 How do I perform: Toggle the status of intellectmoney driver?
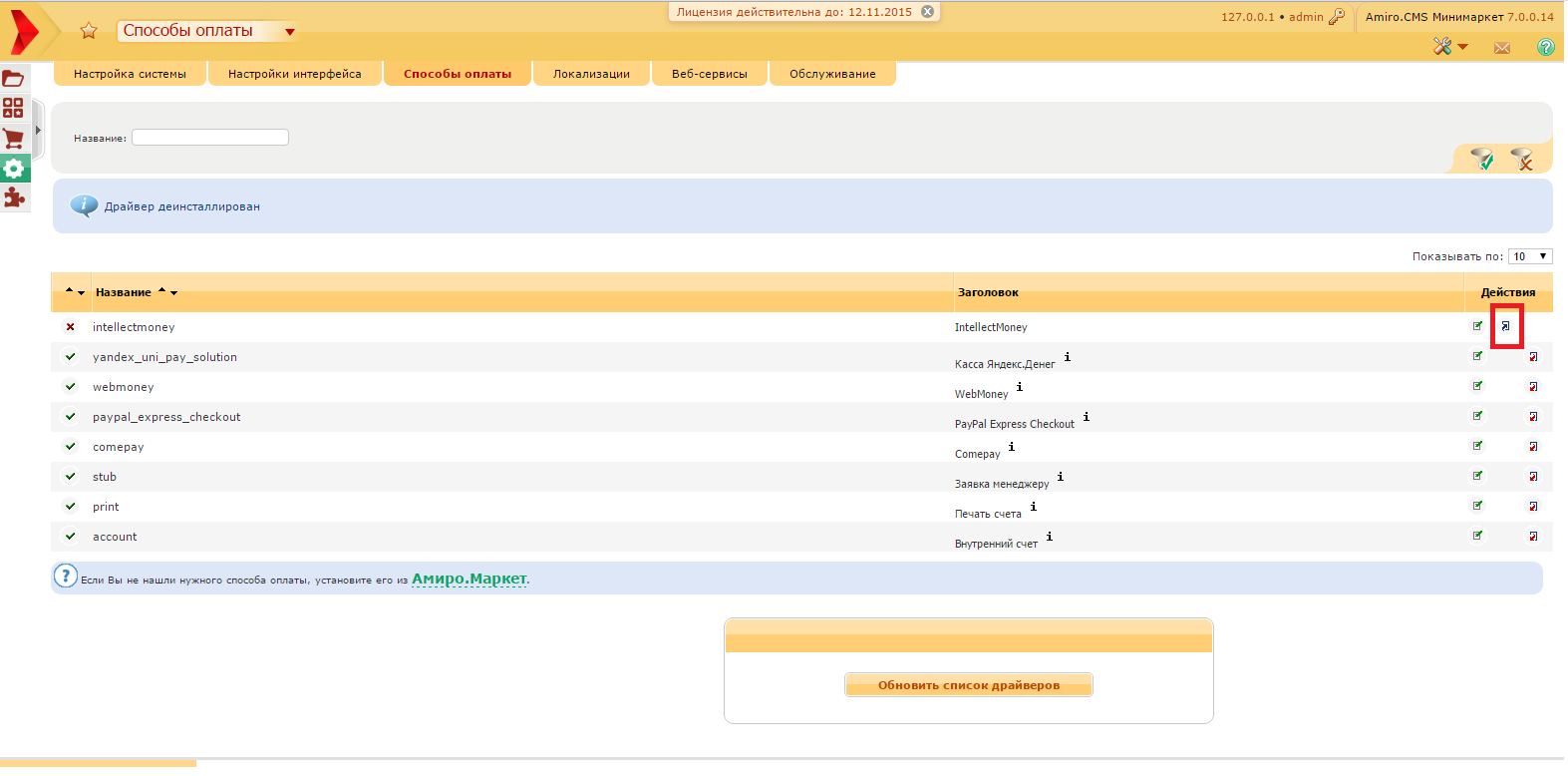point(70,327)
